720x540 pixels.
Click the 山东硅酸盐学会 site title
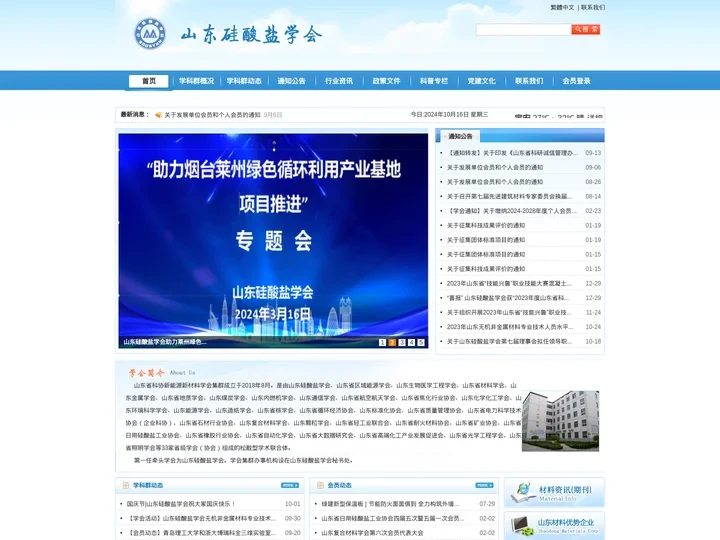(251, 34)
